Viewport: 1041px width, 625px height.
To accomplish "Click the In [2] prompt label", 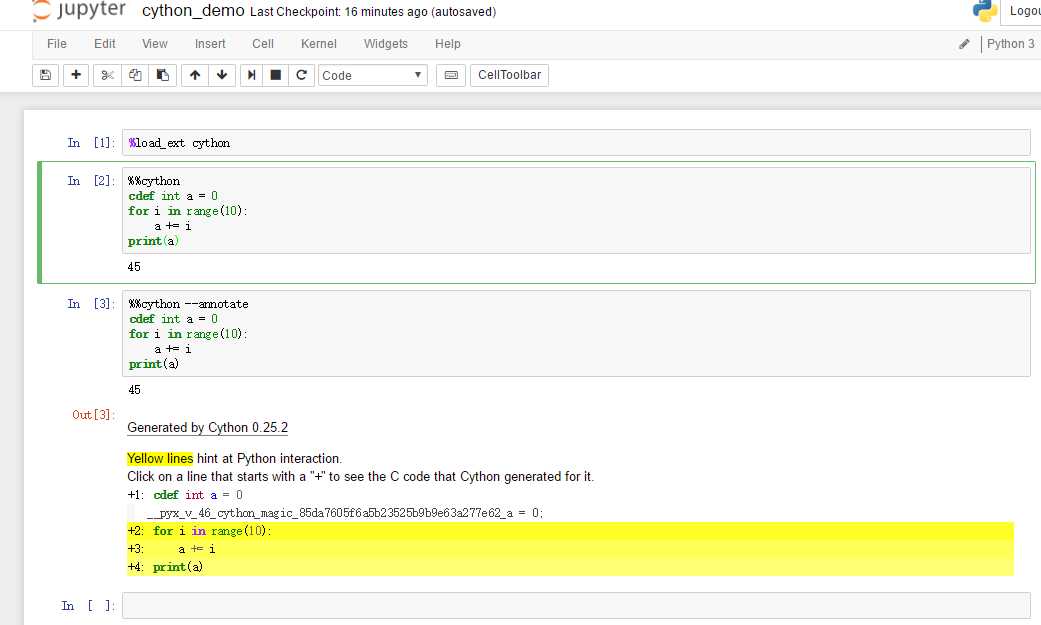I will pyautogui.click(x=91, y=181).
